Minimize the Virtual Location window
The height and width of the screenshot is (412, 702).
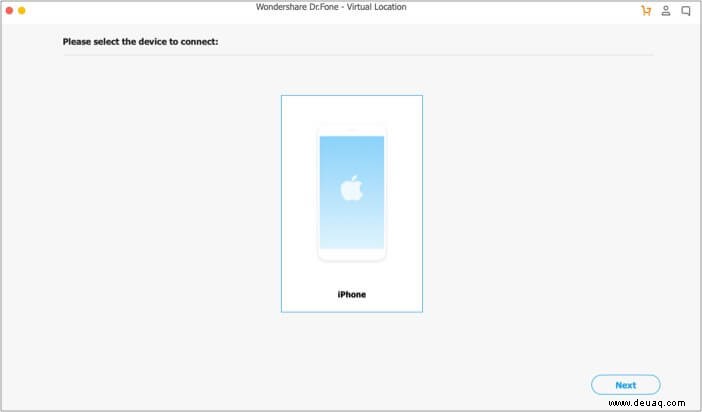tap(21, 10)
